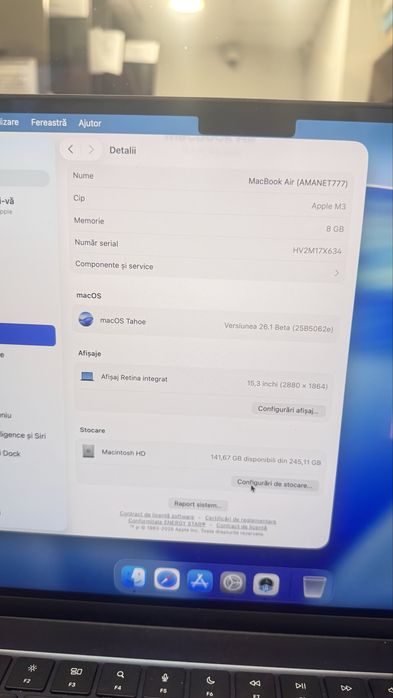Open the Fereastră menu
393x698 pixels.
[x=49, y=122]
